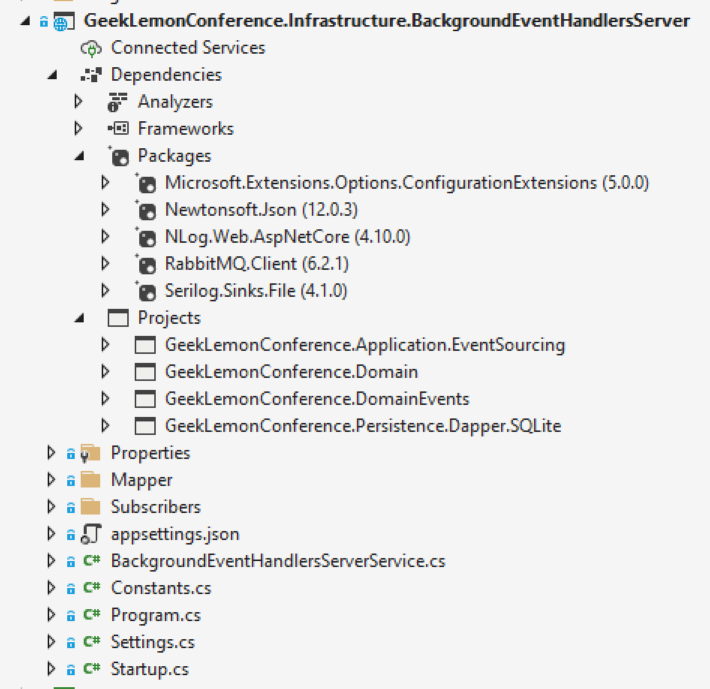710x689 pixels.
Task: Select the Packages label
Action: pos(174,156)
